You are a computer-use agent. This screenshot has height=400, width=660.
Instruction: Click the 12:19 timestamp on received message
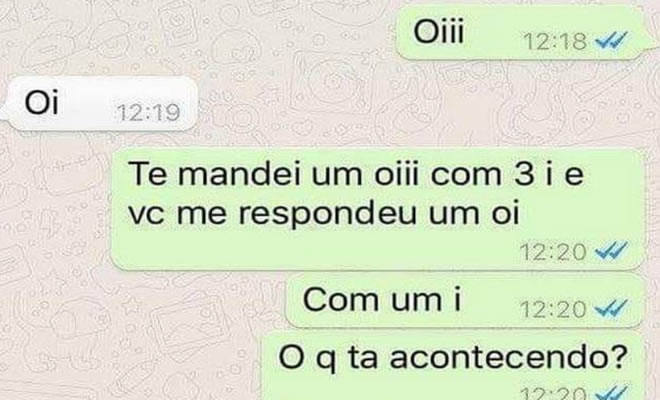148,112
